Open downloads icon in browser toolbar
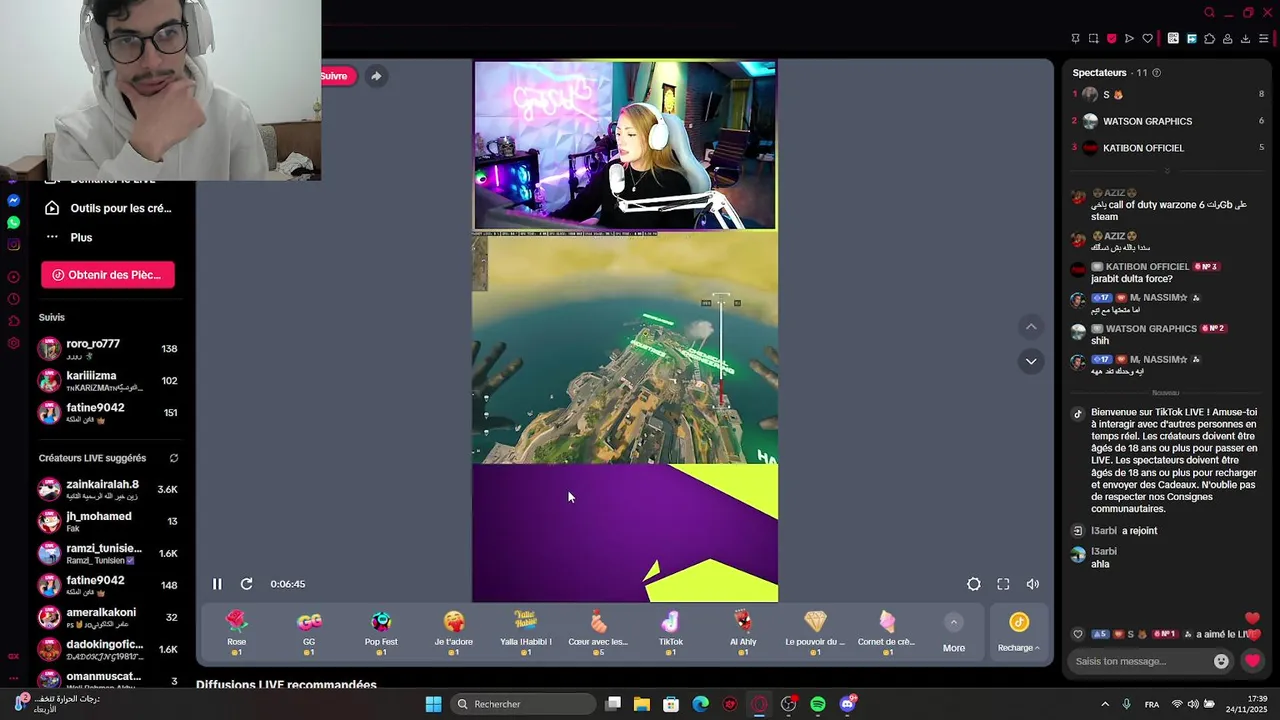Screen dimensions: 1280x720 [x=1245, y=39]
